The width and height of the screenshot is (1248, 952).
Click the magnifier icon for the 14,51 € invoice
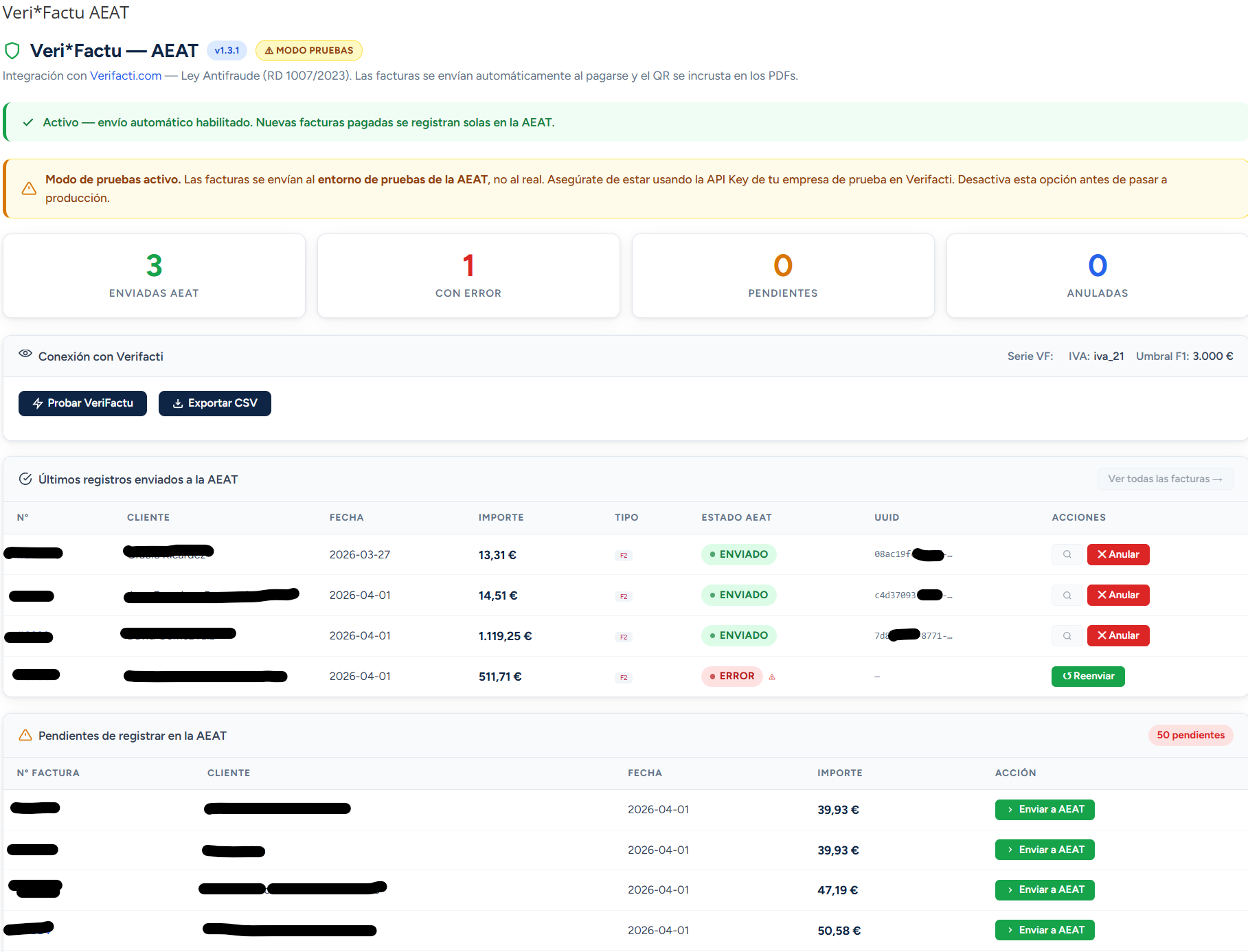coord(1067,595)
